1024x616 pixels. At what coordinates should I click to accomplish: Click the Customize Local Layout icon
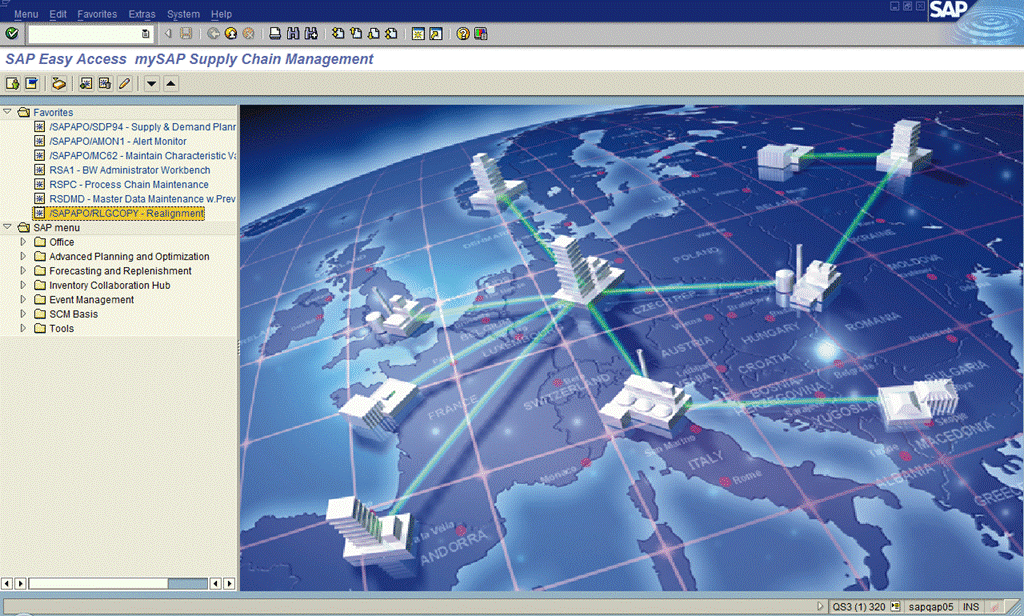(481, 33)
